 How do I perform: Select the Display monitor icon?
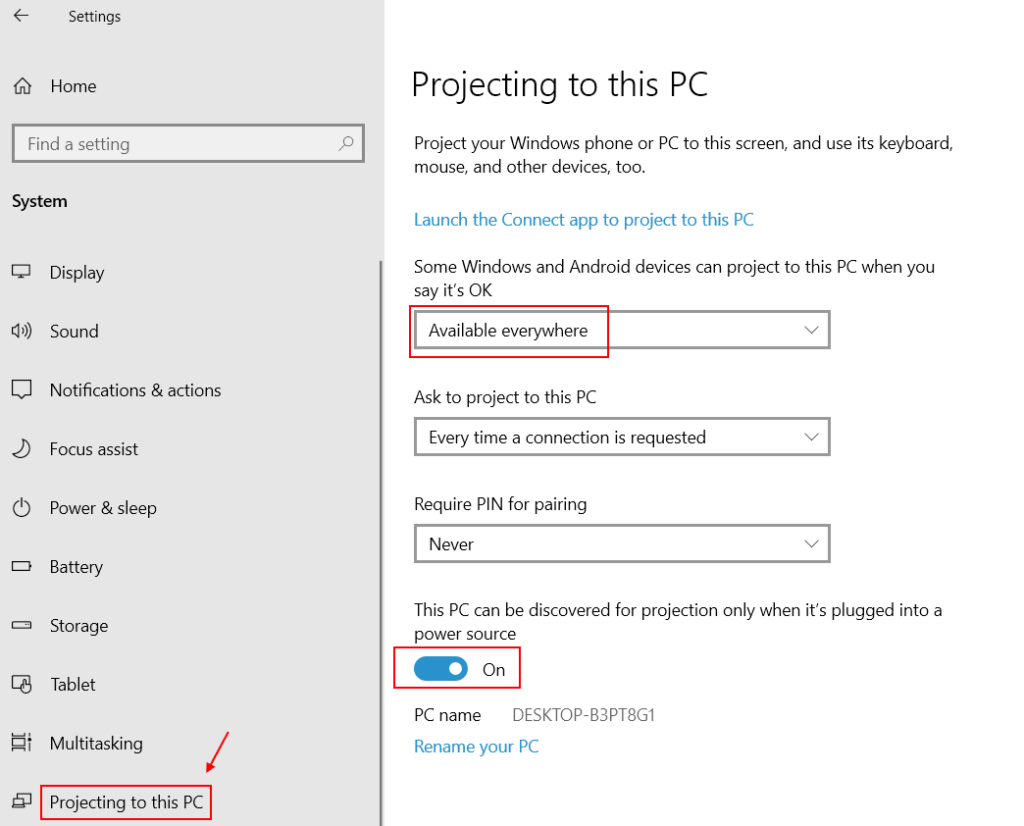pyautogui.click(x=22, y=272)
